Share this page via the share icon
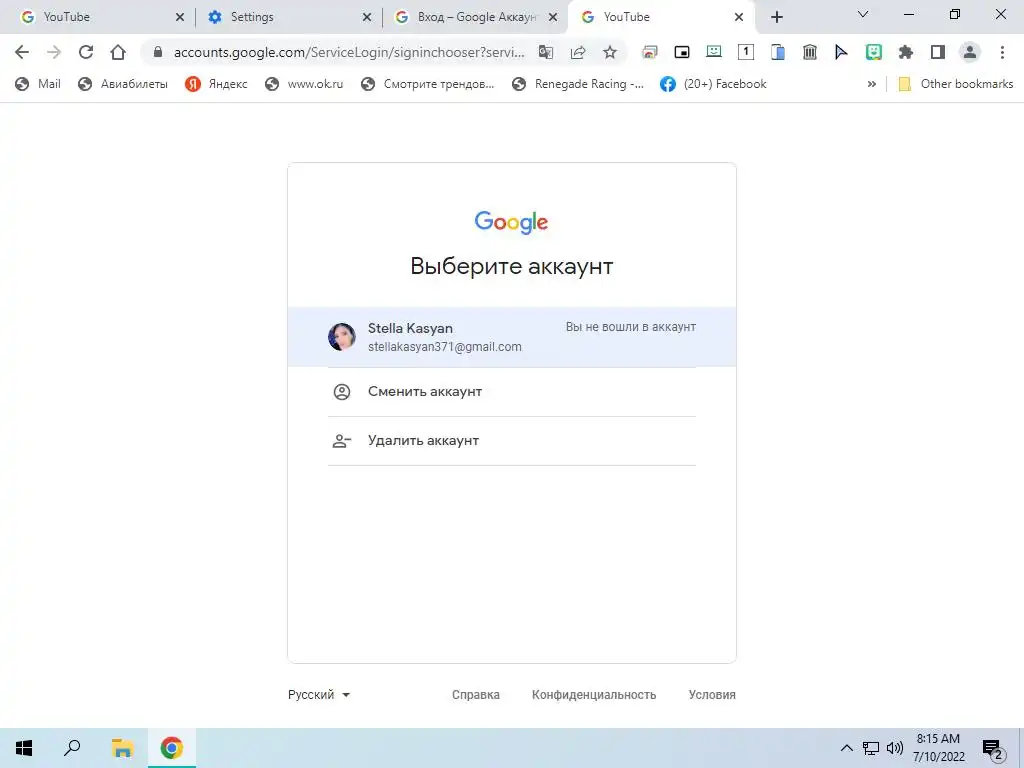The height and width of the screenshot is (768, 1024). [x=578, y=52]
